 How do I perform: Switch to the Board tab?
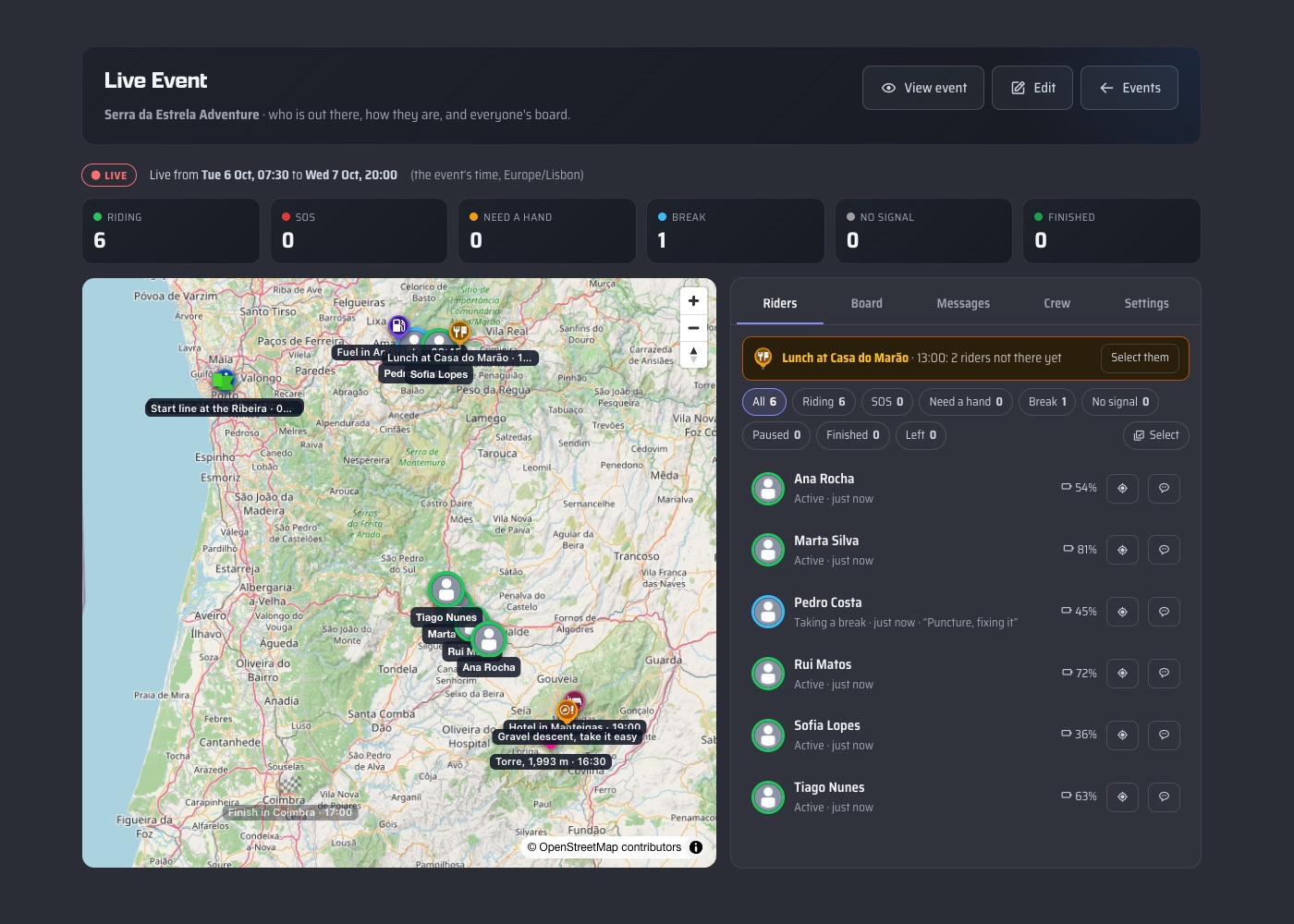[867, 303]
